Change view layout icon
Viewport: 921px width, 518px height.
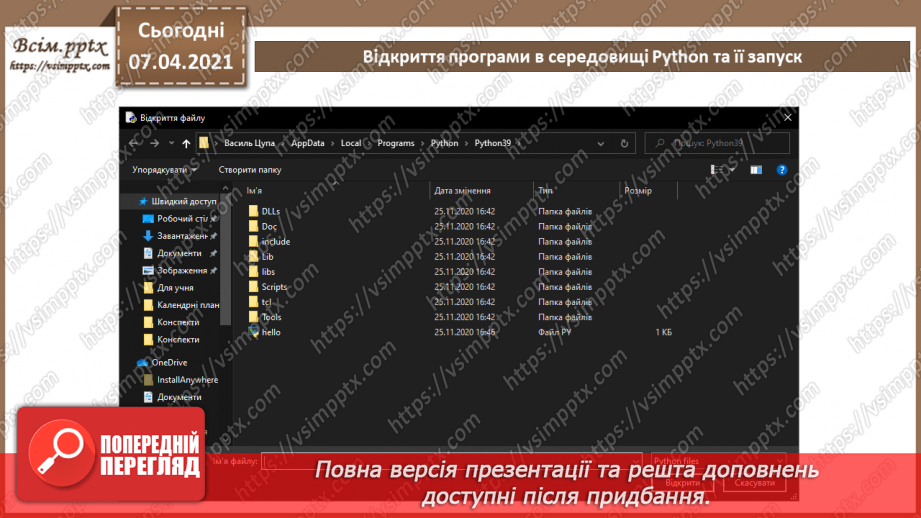tap(717, 170)
